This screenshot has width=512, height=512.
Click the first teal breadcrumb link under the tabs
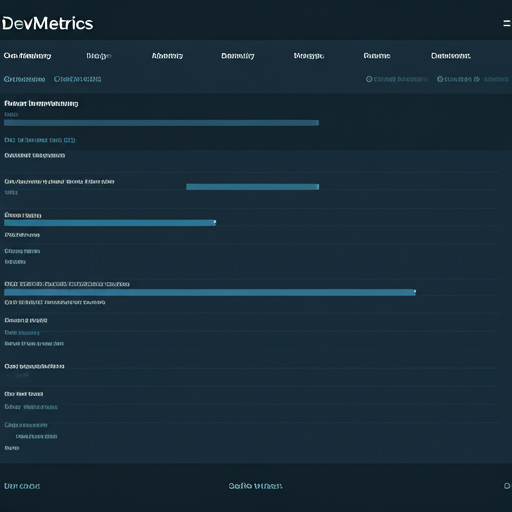pos(24,79)
